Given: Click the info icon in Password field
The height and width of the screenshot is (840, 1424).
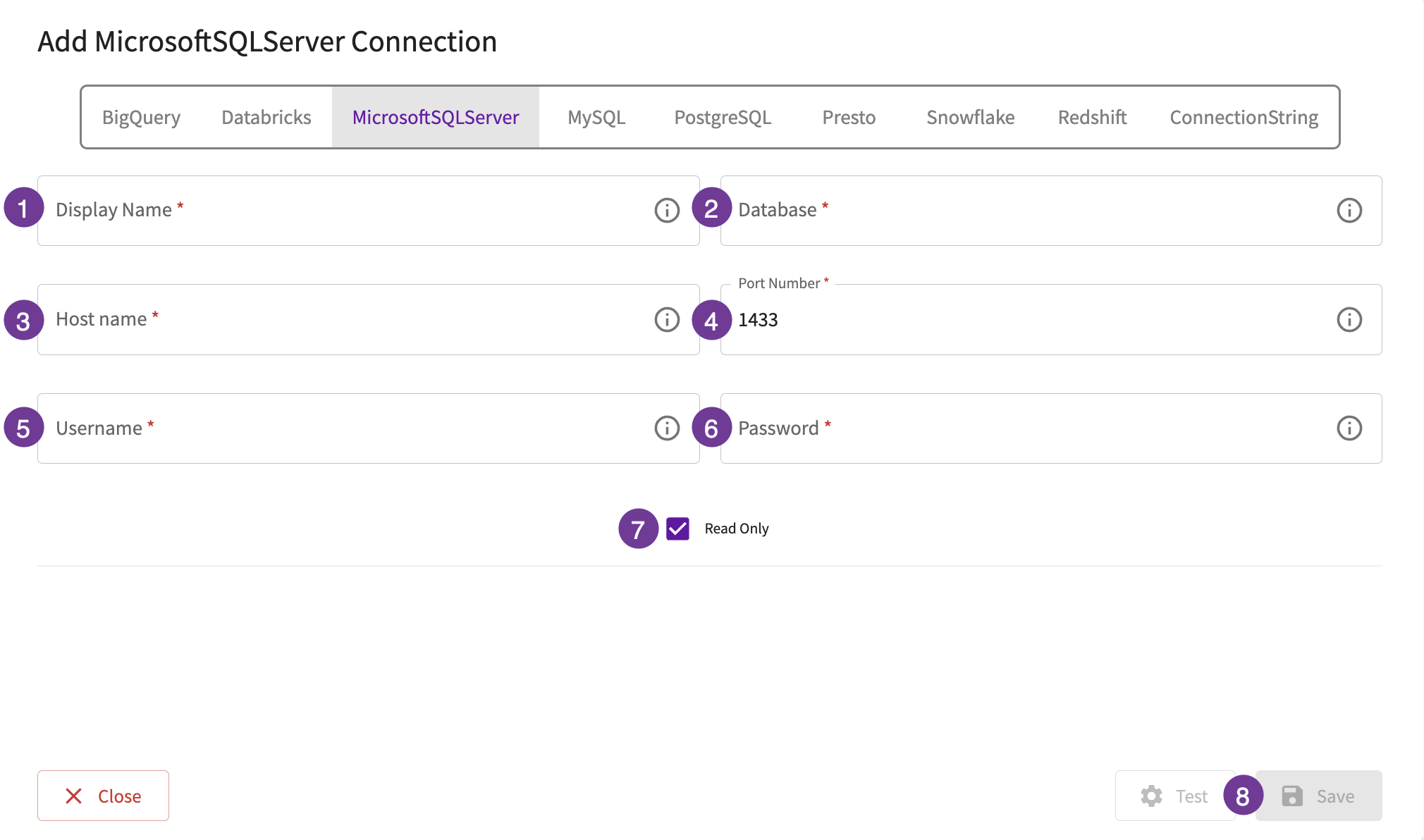Looking at the screenshot, I should click(x=1349, y=428).
